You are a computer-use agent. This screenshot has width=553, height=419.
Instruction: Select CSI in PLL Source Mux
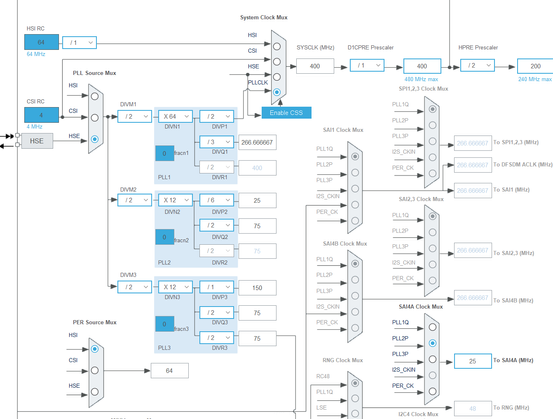[x=95, y=117]
